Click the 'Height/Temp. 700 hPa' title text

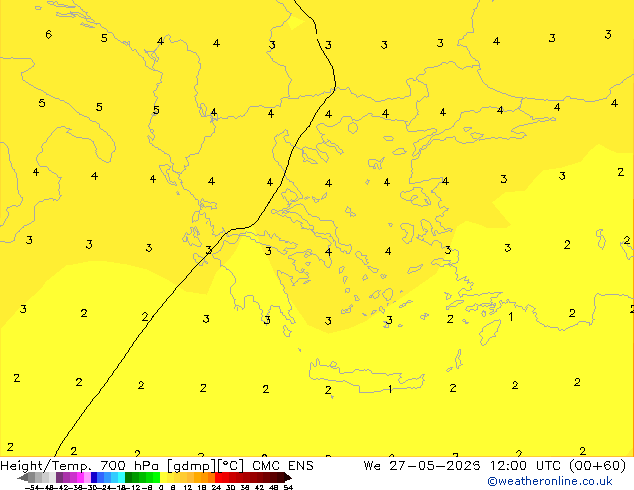(80, 466)
